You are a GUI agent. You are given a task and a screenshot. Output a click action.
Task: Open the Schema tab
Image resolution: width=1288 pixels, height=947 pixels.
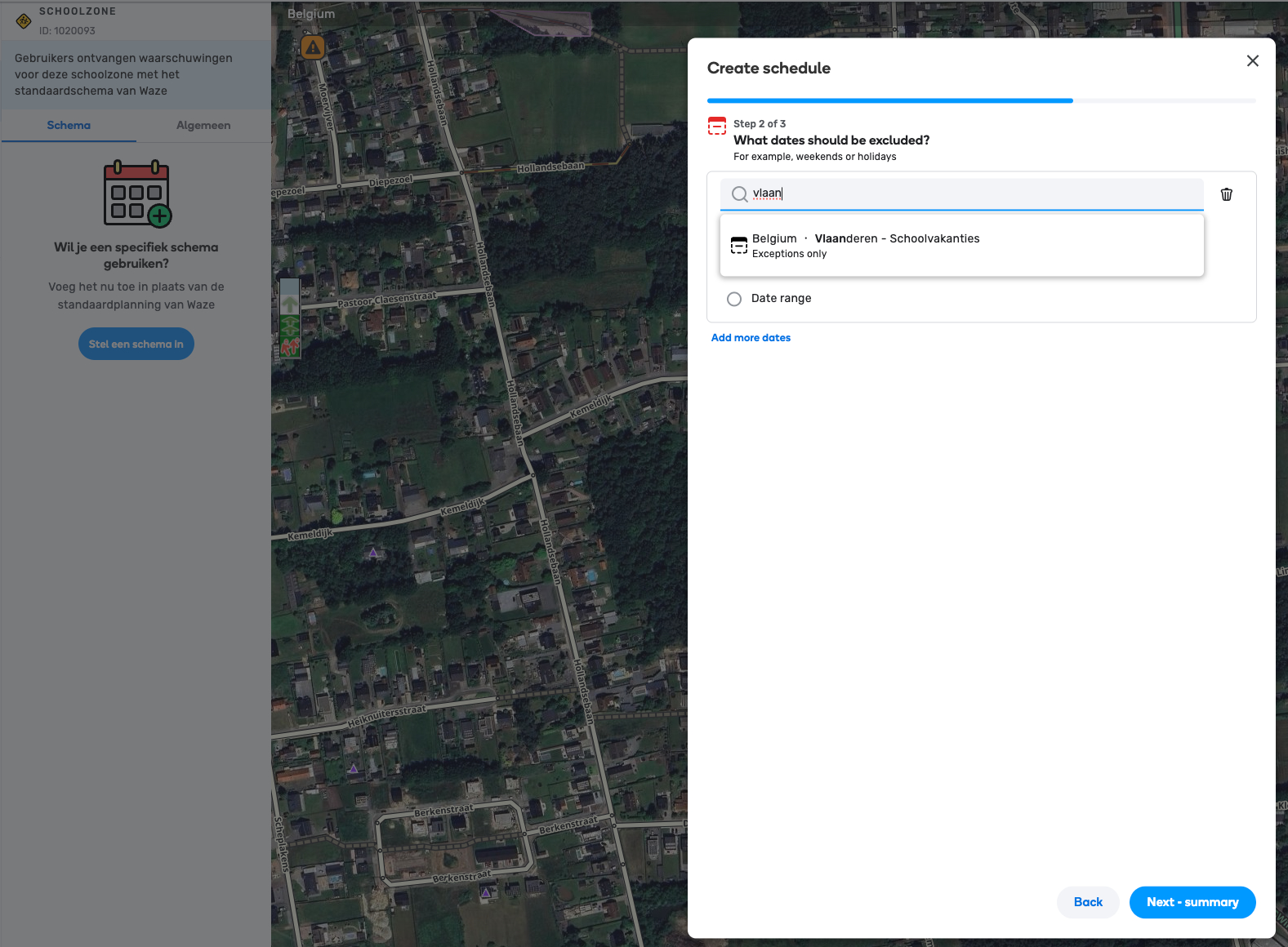click(x=69, y=126)
